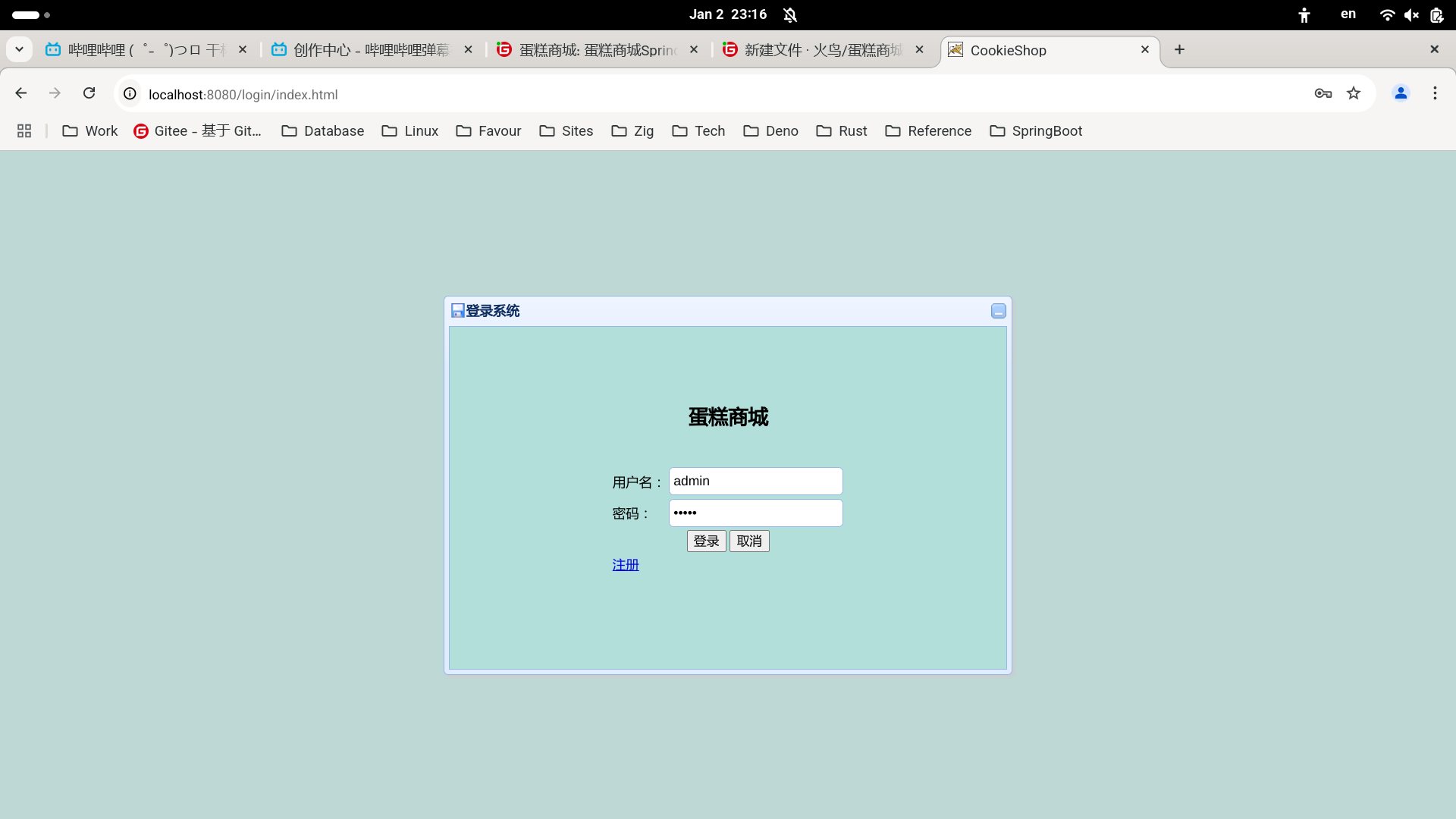Screen dimensions: 1456x819
Task: Open the password manager key icon
Action: click(x=1323, y=93)
